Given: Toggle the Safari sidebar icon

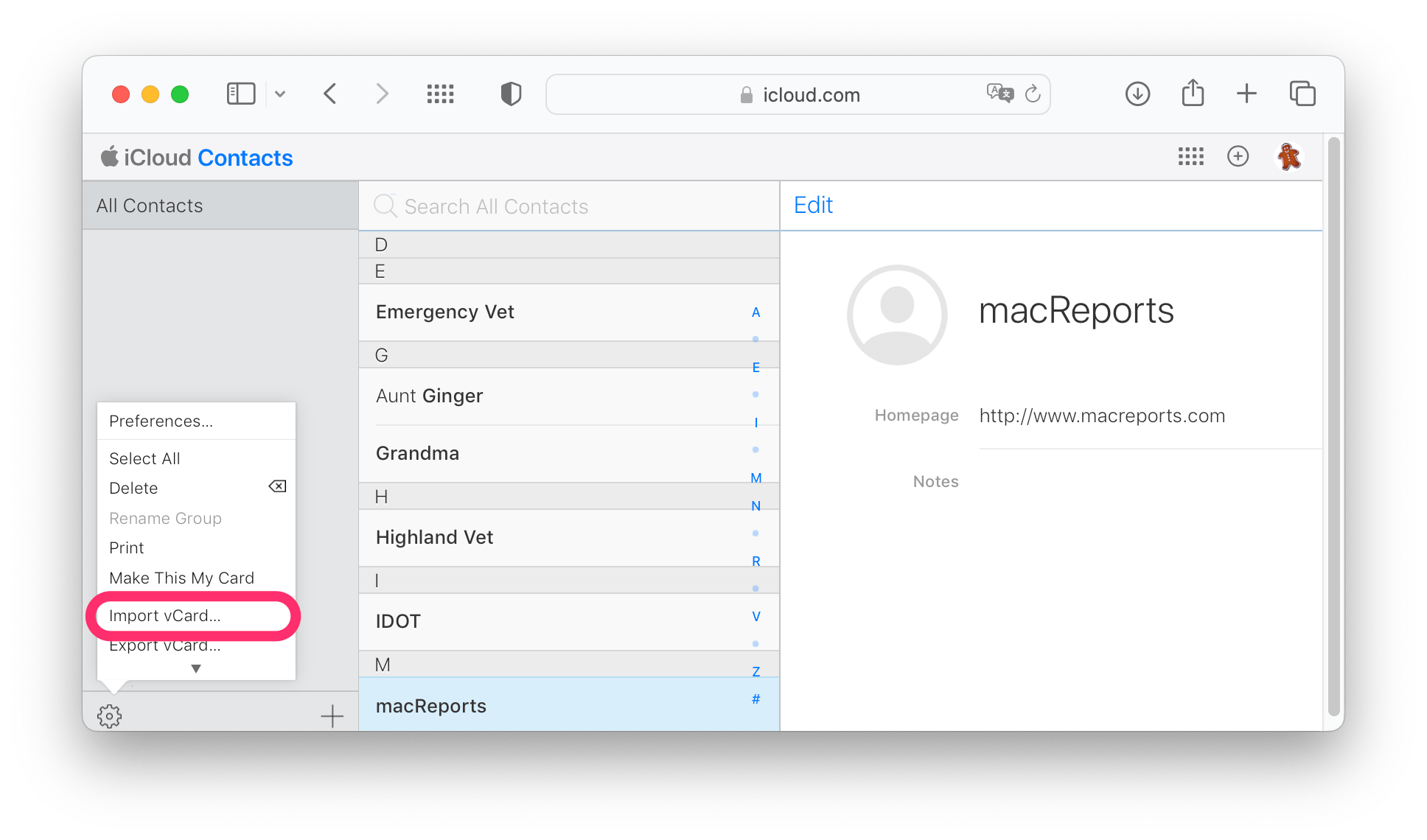Looking at the screenshot, I should click(x=240, y=94).
